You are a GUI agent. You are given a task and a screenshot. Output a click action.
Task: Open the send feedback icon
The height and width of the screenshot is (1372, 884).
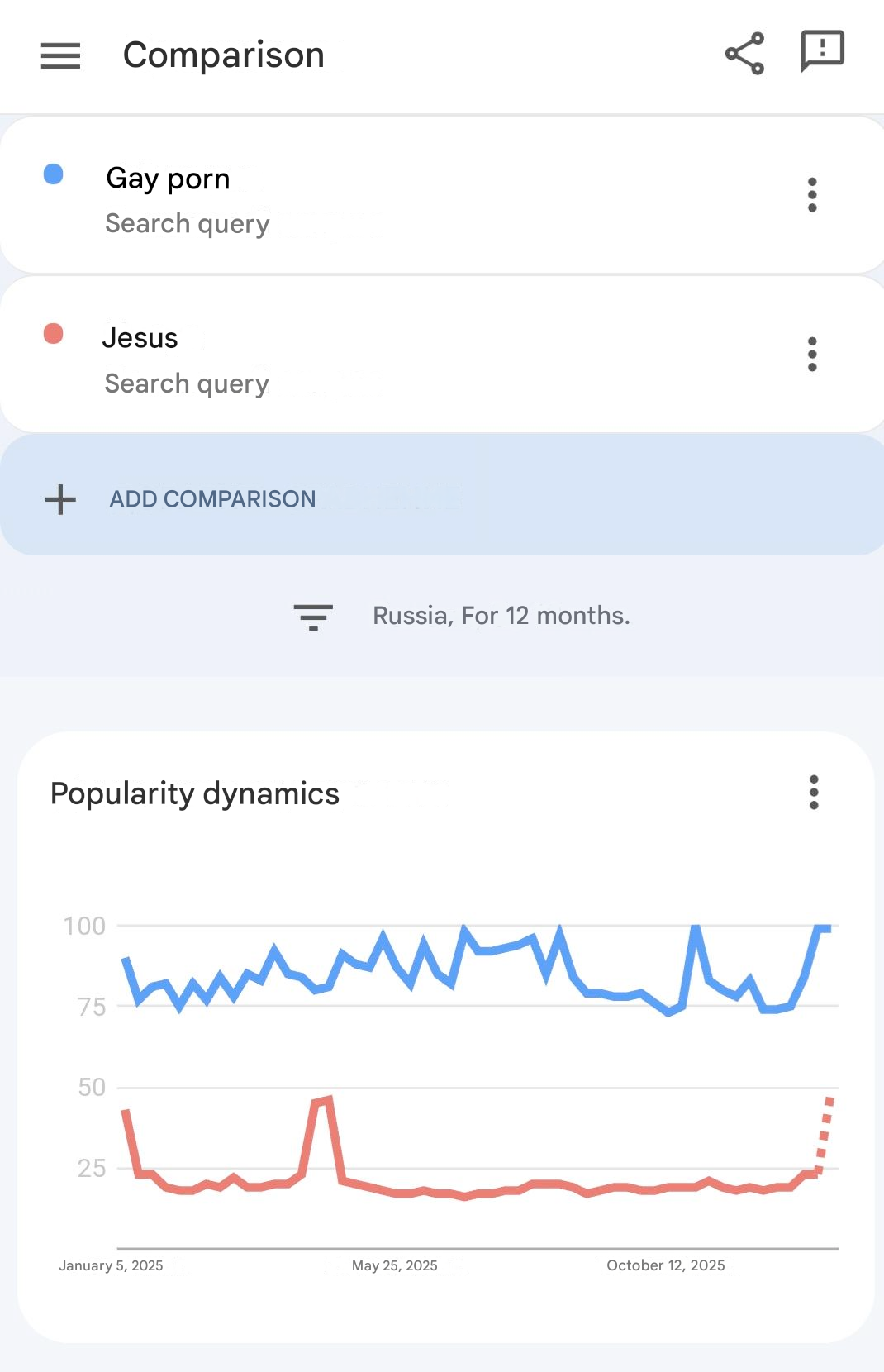822,51
